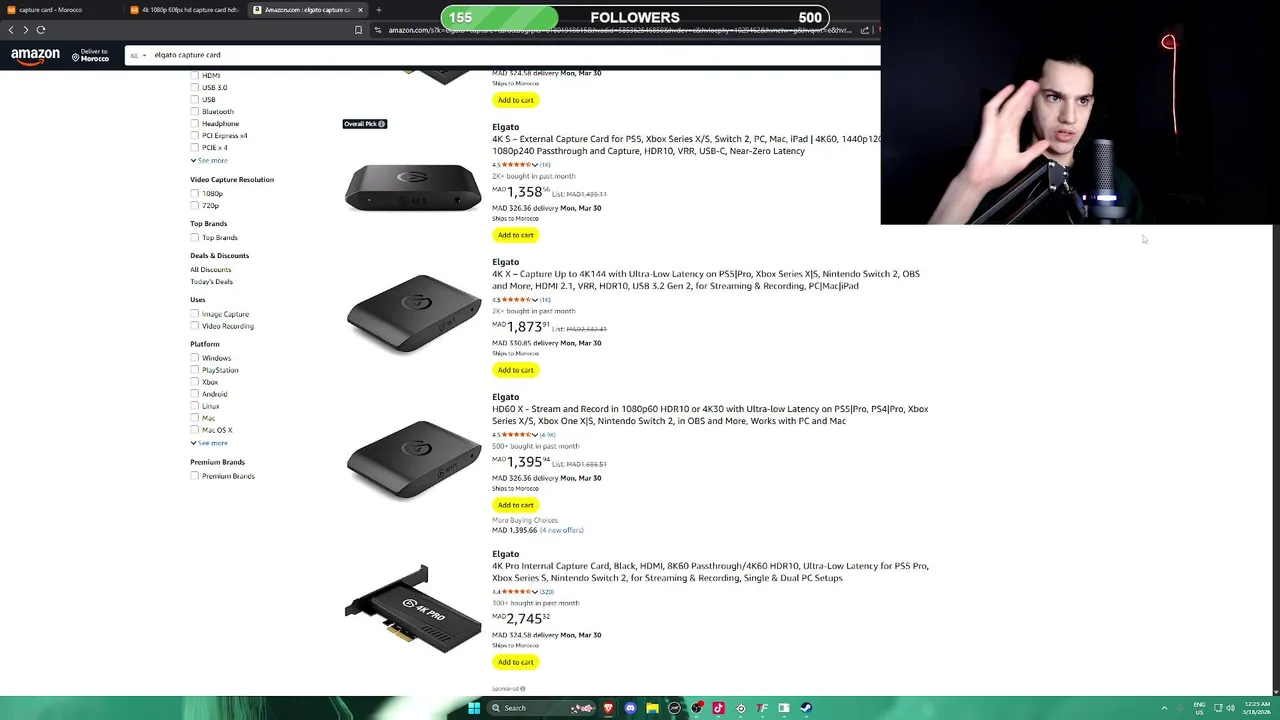Enable the PlayStation platform checkbox
The width and height of the screenshot is (1280, 720).
pyautogui.click(x=195, y=370)
